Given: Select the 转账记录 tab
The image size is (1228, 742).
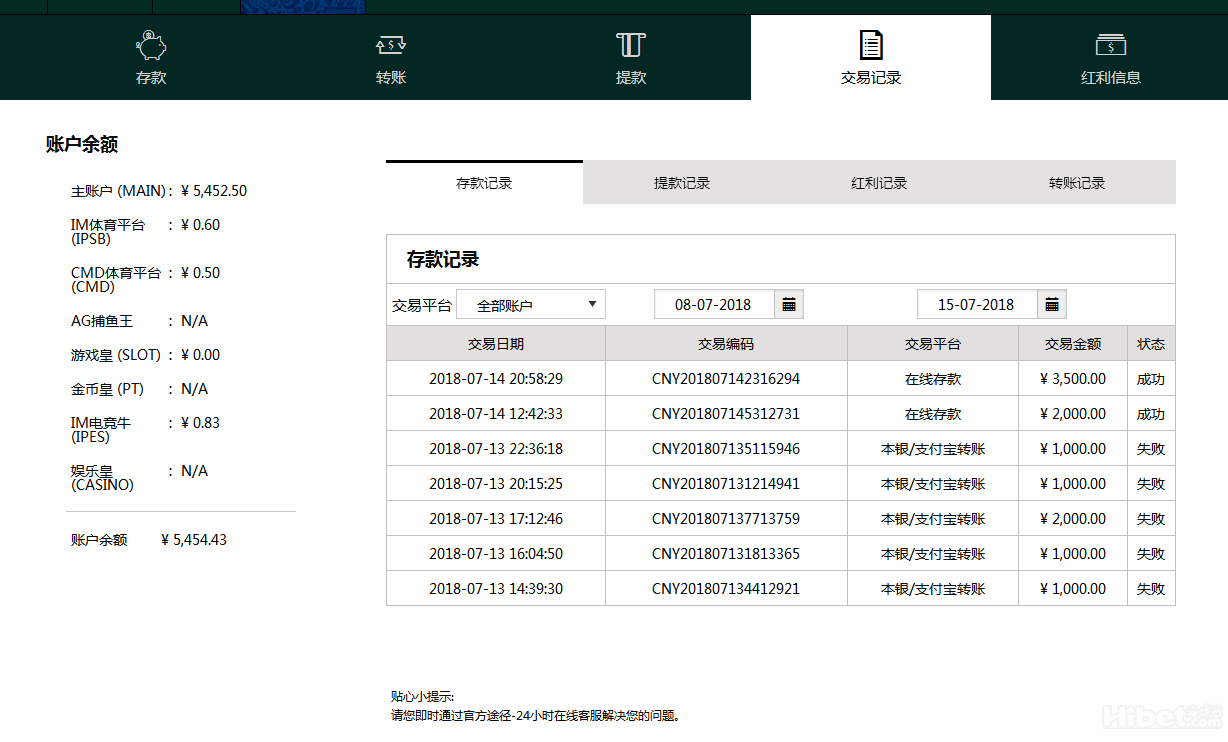Looking at the screenshot, I should click(x=1077, y=183).
